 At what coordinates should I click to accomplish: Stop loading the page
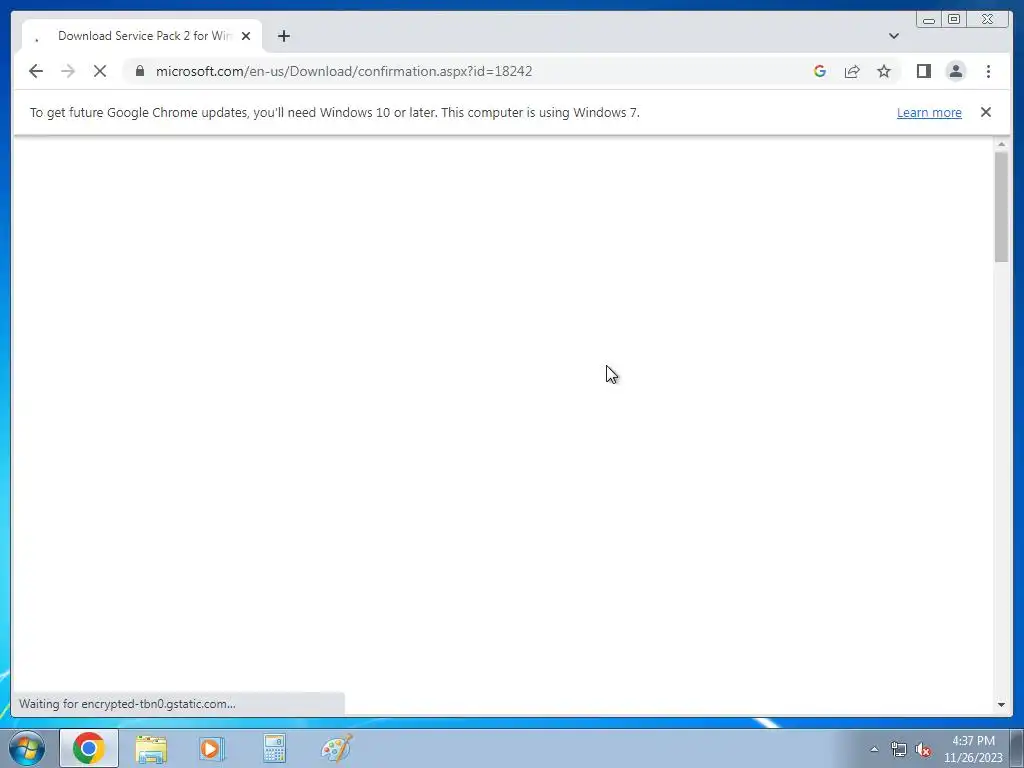[100, 71]
